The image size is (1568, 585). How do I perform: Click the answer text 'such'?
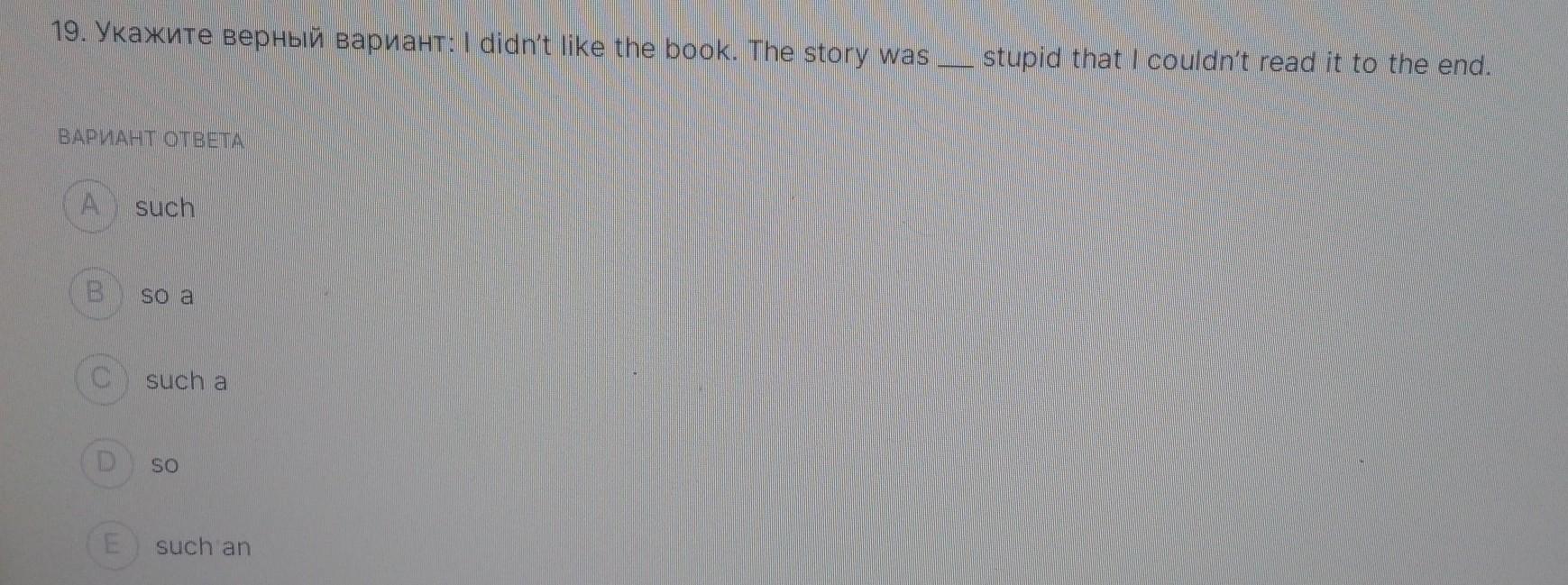pyautogui.click(x=165, y=207)
